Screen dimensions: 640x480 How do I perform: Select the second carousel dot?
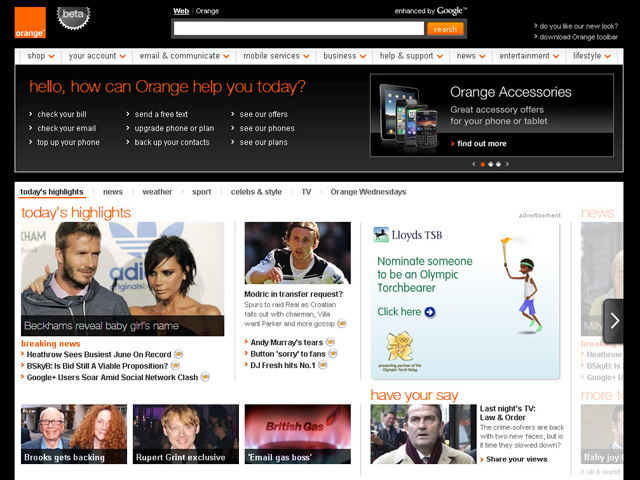pos(491,164)
